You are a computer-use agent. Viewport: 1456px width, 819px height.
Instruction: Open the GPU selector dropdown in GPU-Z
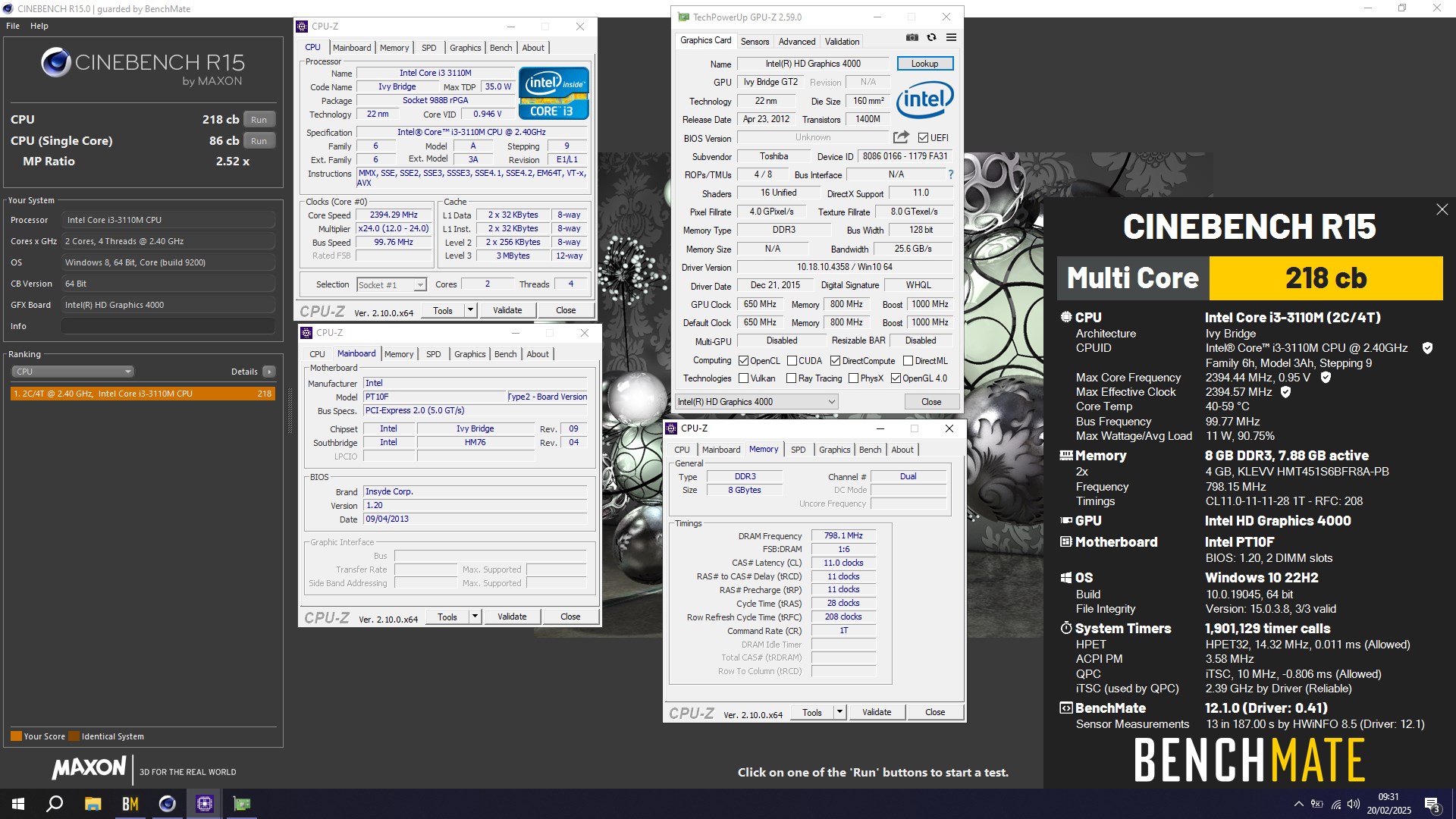[756, 402]
